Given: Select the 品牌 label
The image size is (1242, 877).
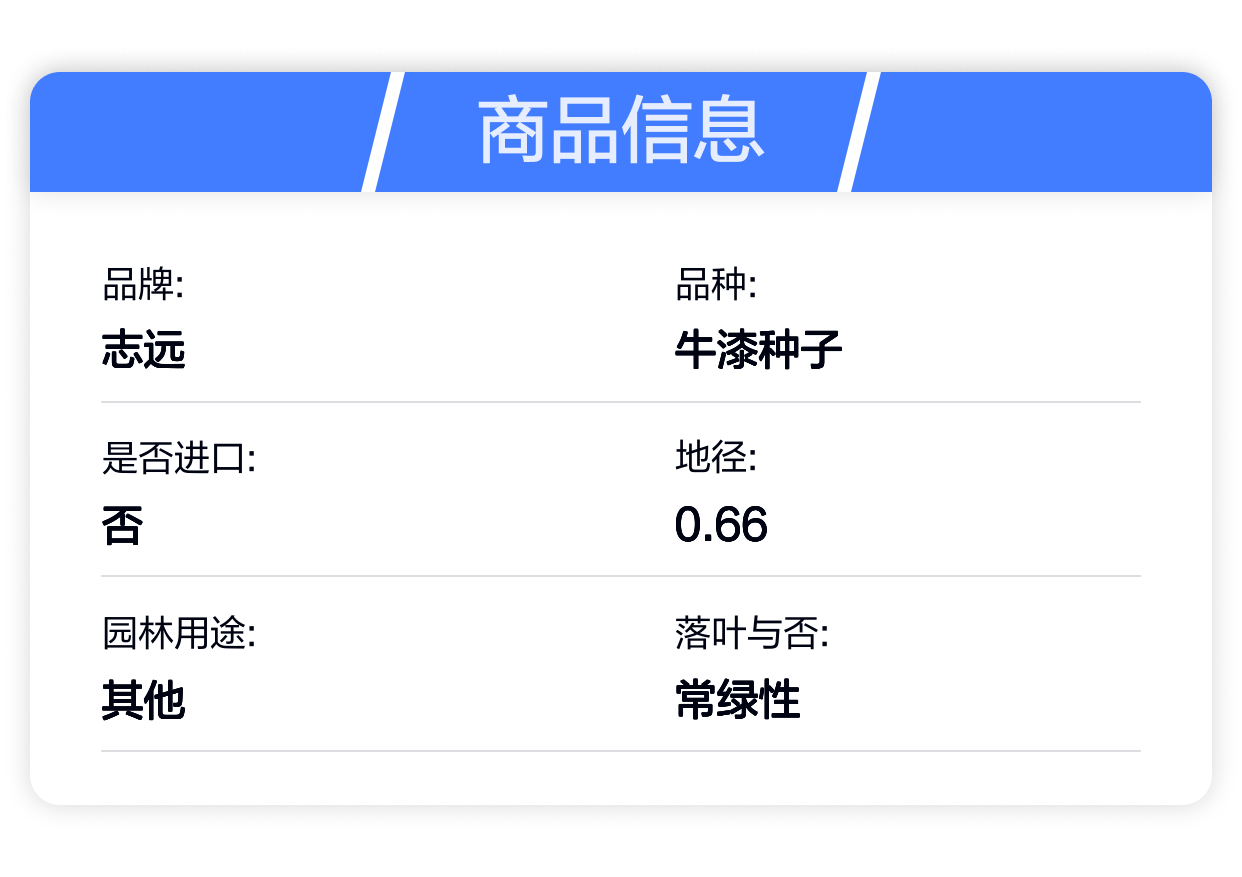Looking at the screenshot, I should click(143, 285).
